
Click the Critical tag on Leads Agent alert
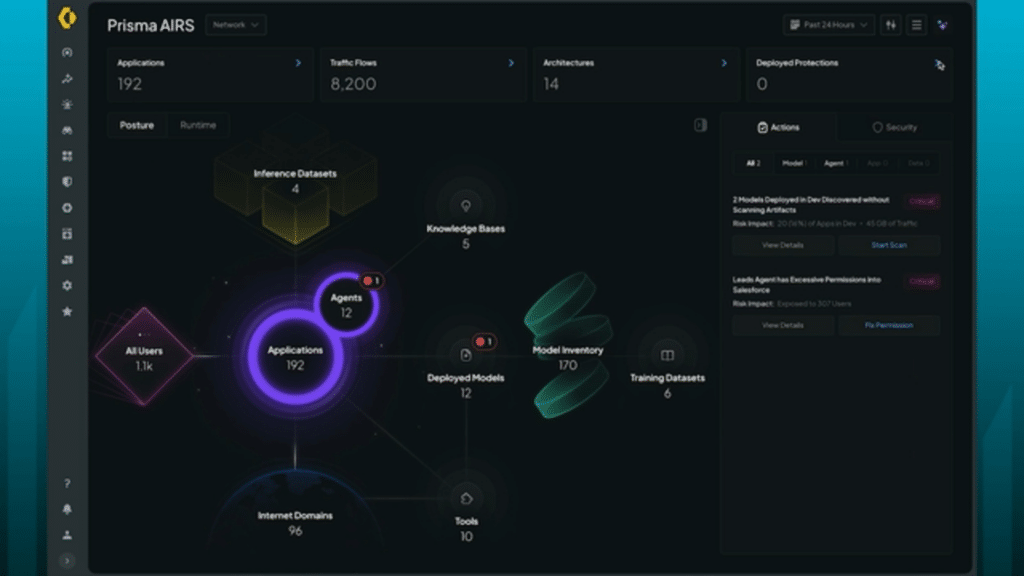pyautogui.click(x=923, y=281)
